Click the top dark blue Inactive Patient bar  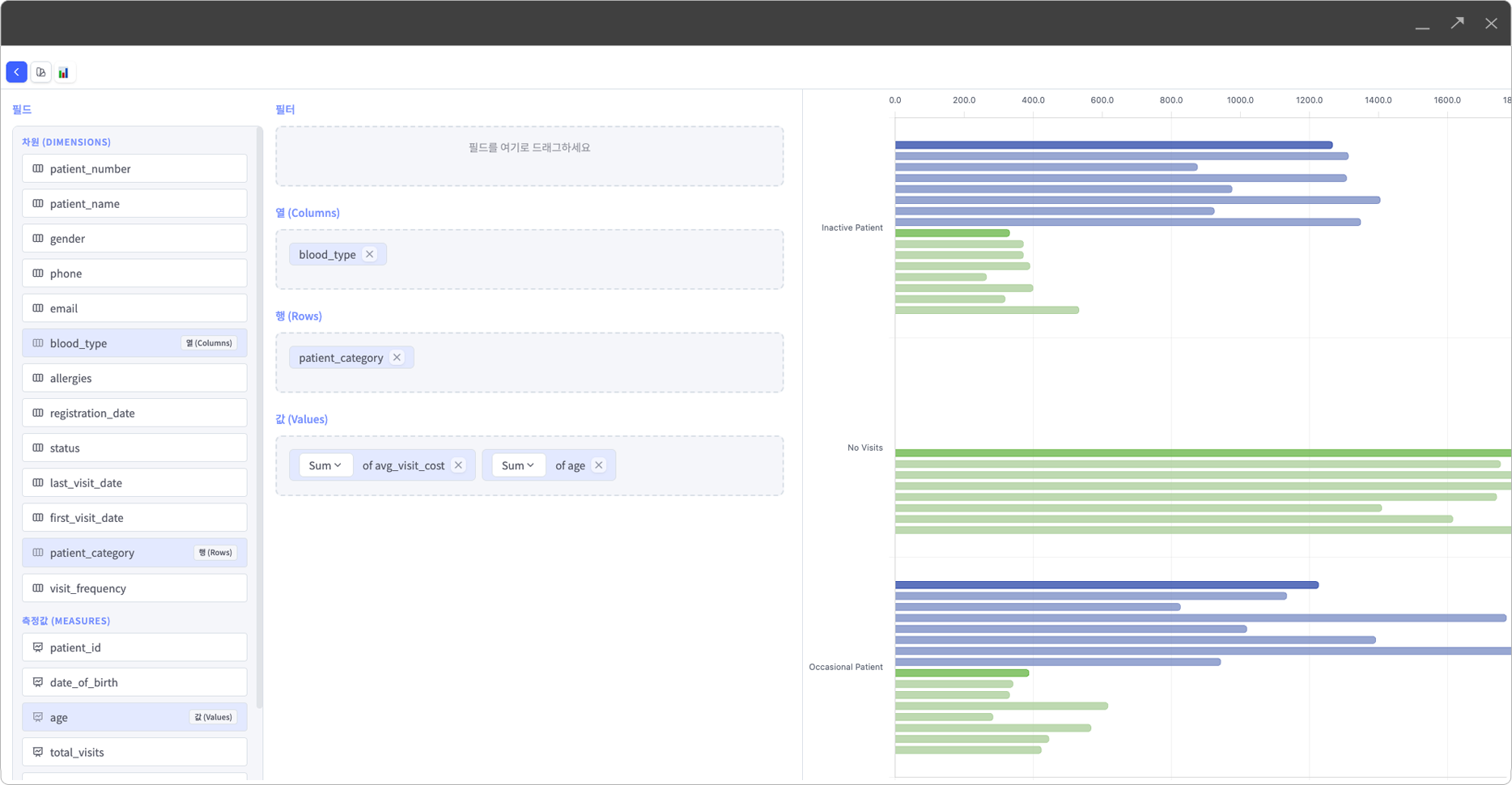(1113, 146)
